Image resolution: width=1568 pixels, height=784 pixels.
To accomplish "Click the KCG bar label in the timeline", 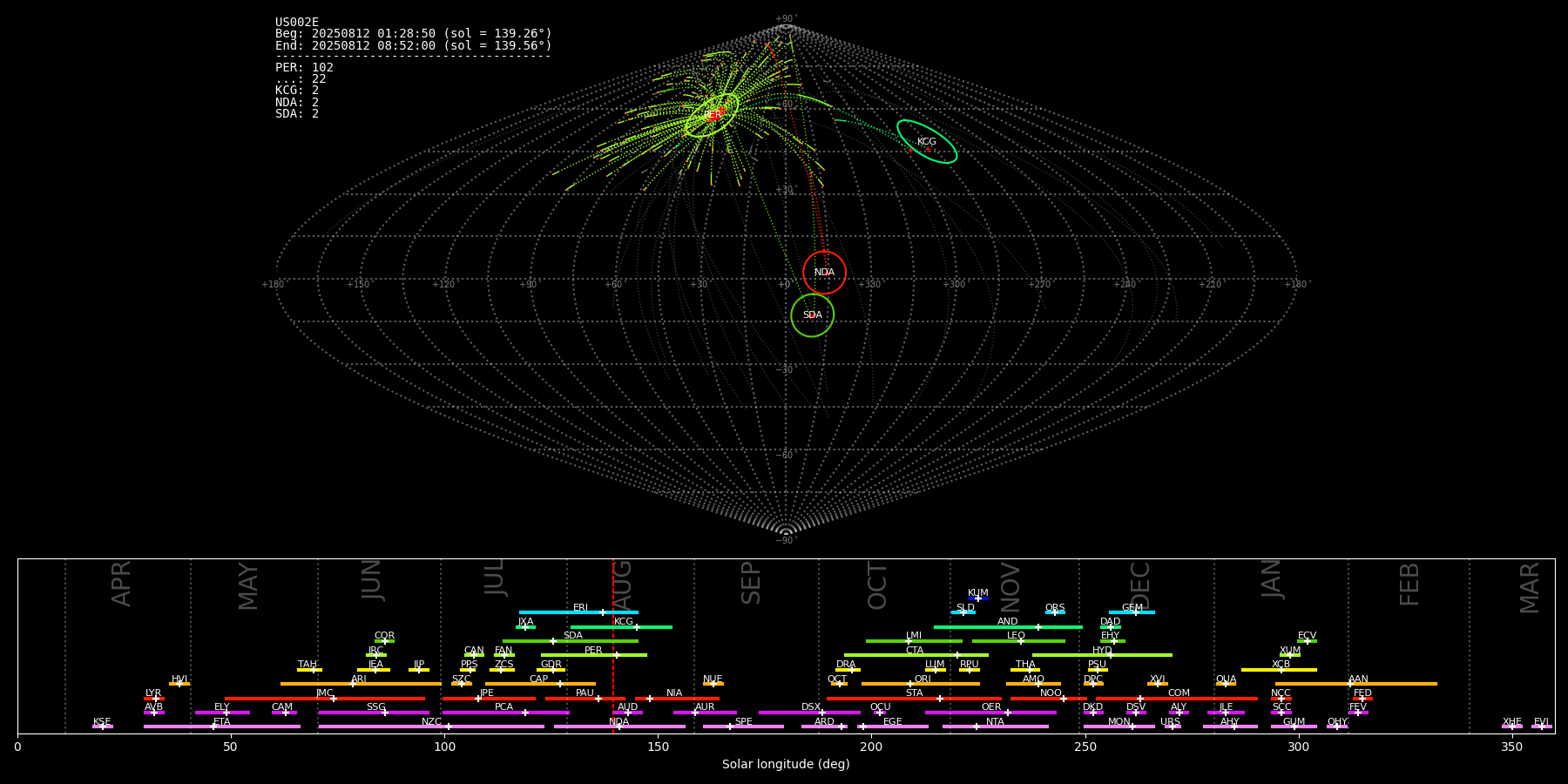I will tap(624, 622).
